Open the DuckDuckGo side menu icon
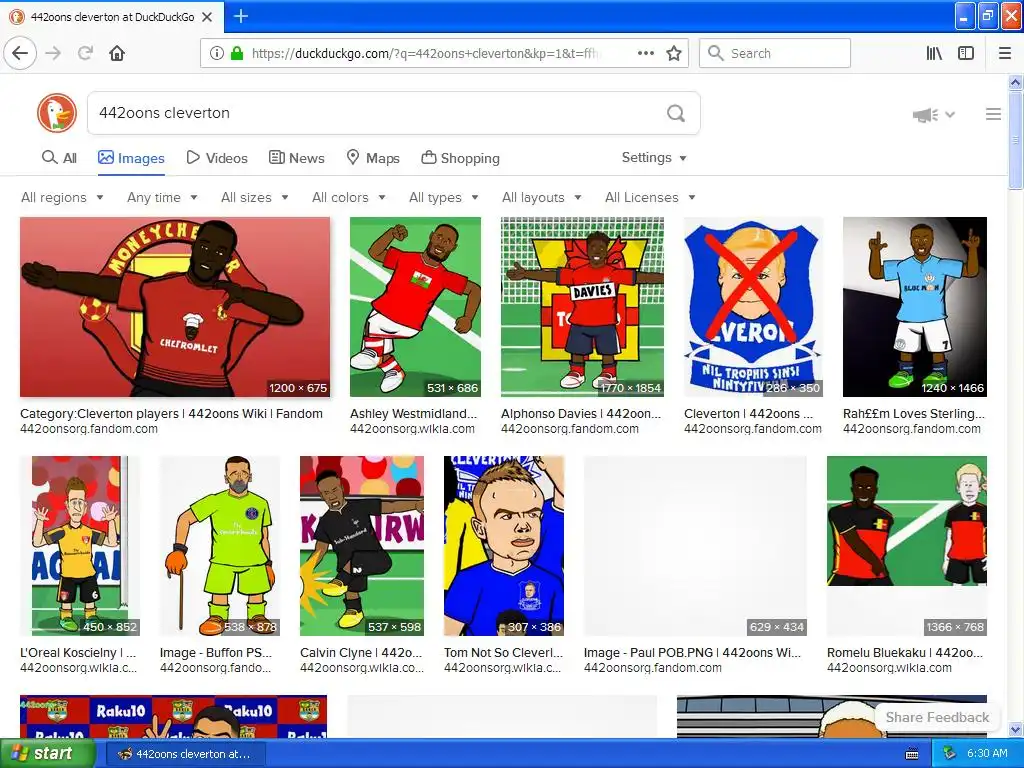The width and height of the screenshot is (1024, 768). tap(993, 114)
